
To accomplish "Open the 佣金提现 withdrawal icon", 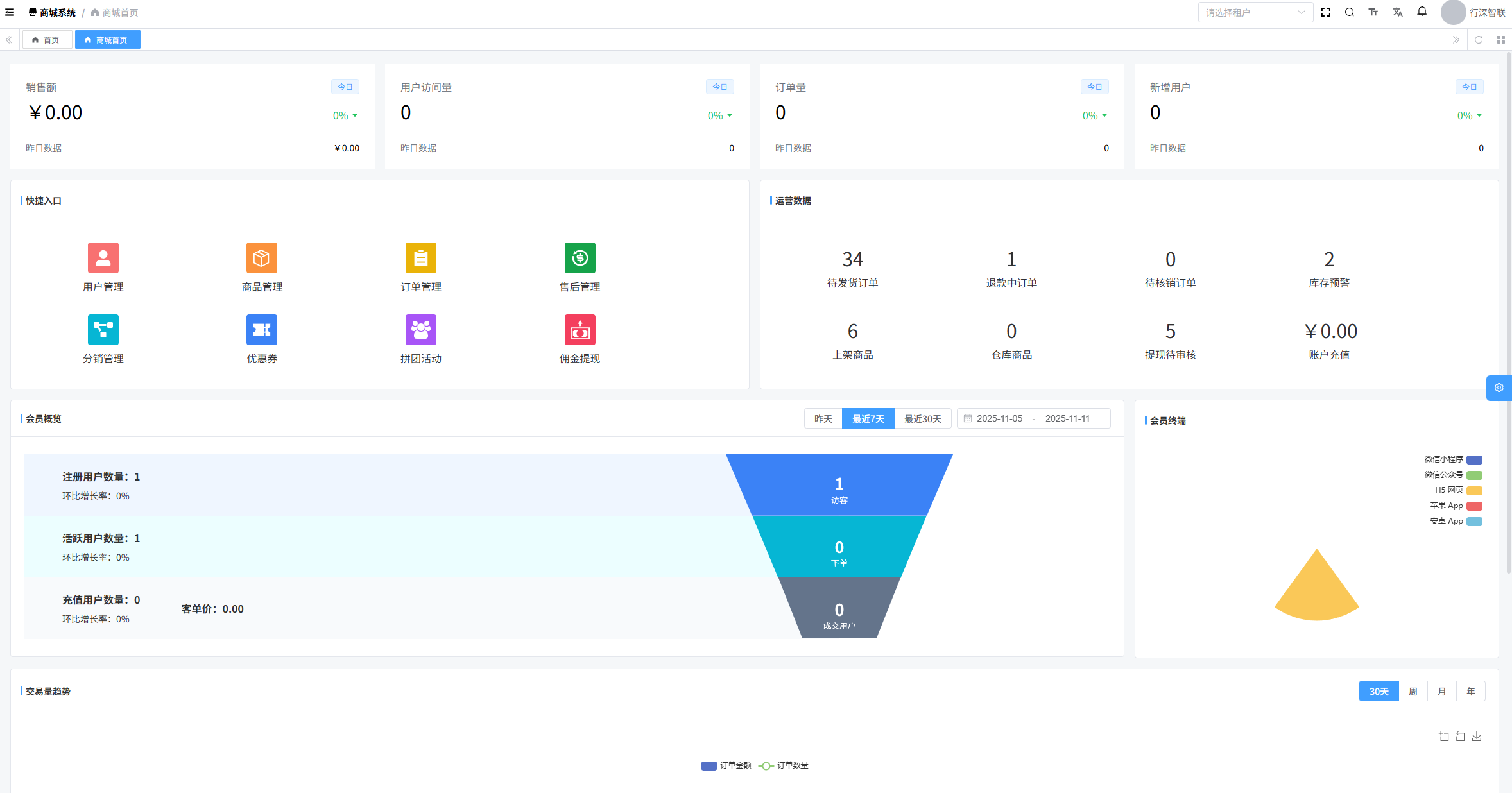I will coord(580,330).
